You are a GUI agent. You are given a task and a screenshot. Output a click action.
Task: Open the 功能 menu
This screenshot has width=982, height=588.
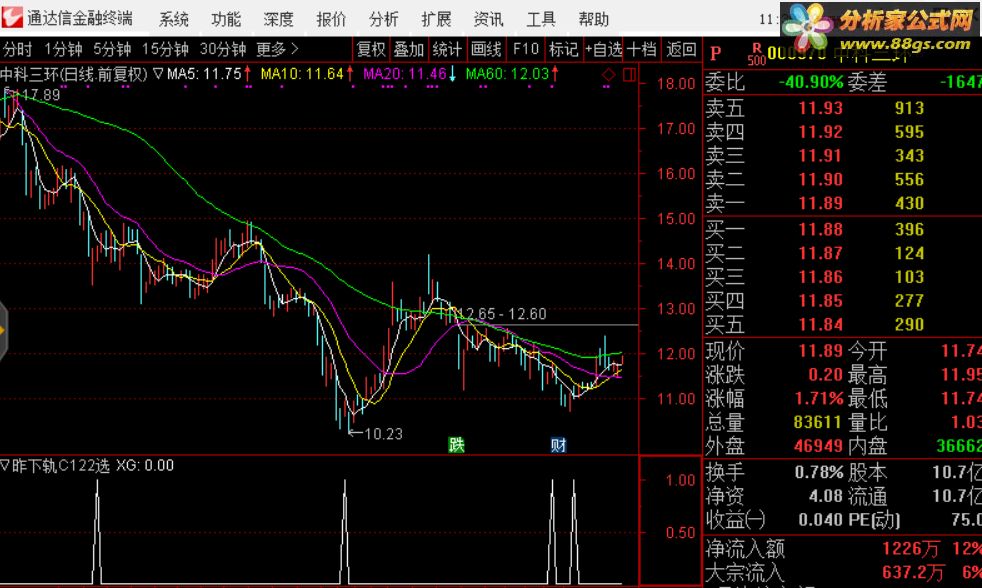pos(226,19)
